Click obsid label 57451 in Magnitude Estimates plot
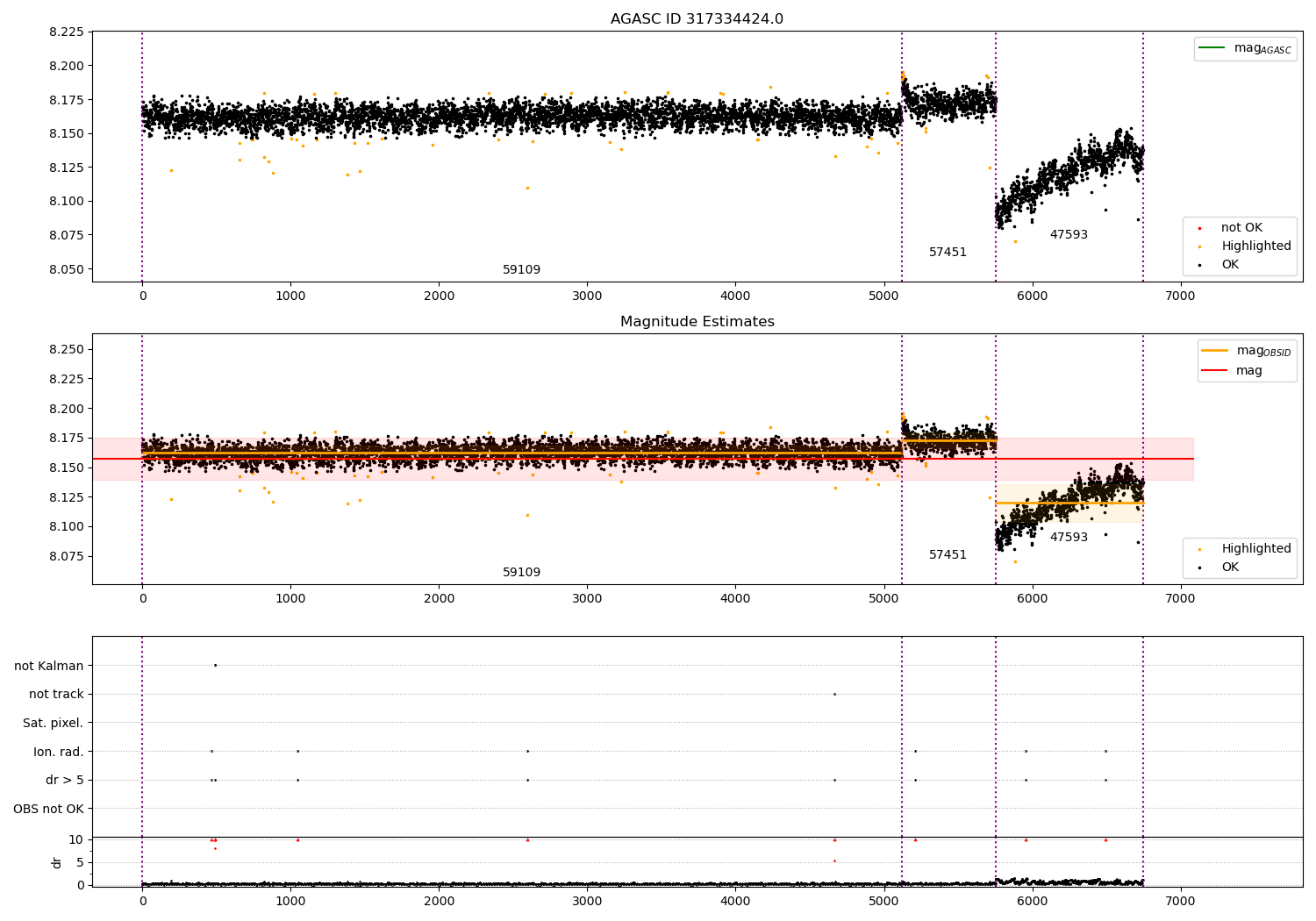The image size is (1316, 921). point(948,555)
